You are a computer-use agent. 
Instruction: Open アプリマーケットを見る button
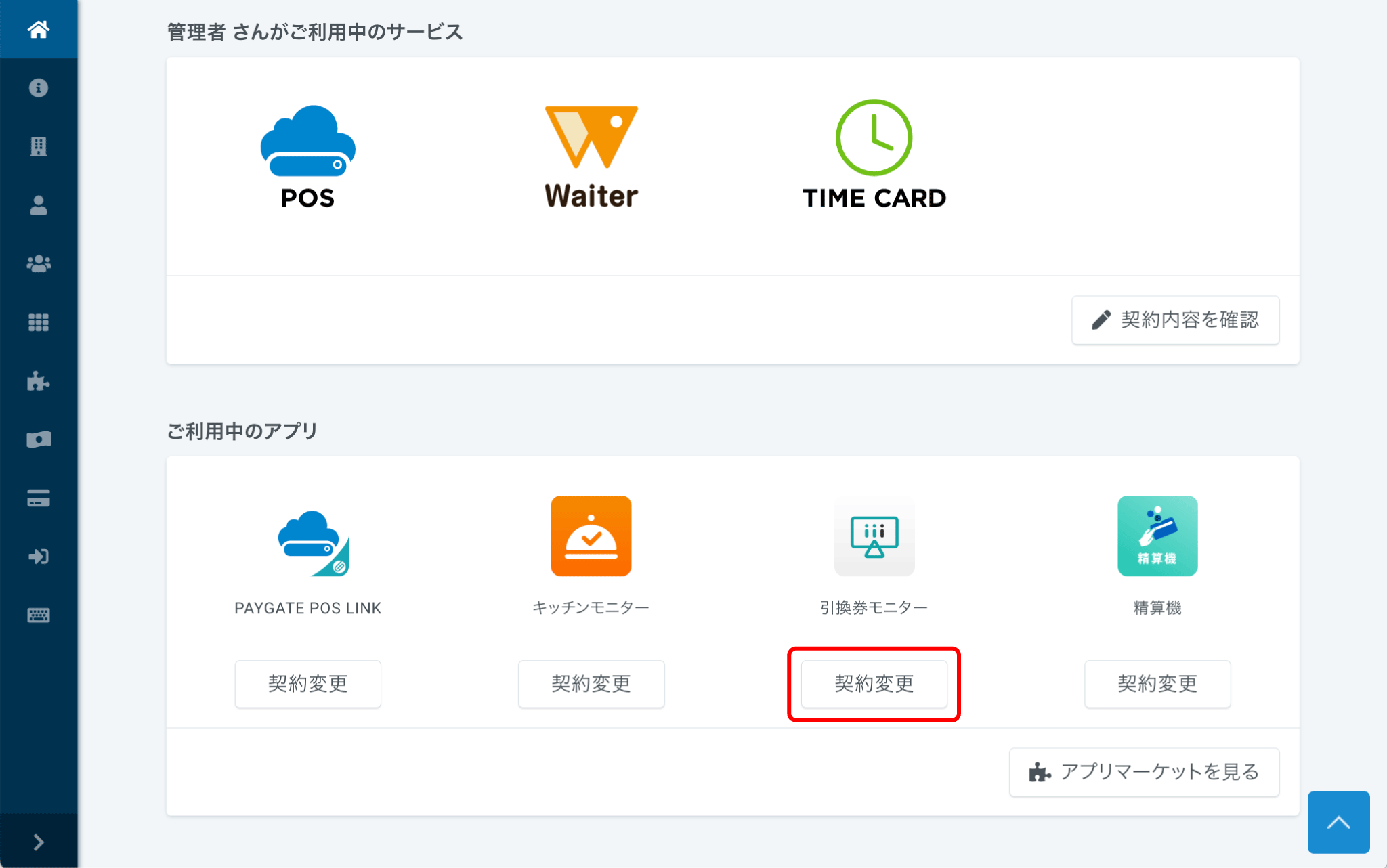click(x=1144, y=772)
